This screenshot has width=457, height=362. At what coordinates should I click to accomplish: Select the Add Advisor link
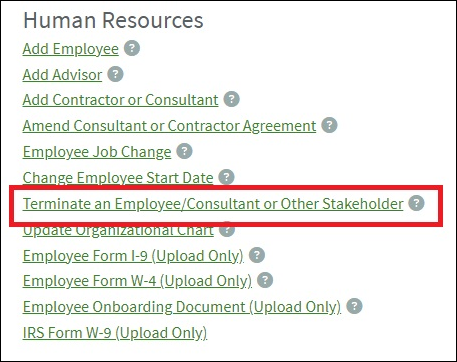(x=62, y=75)
